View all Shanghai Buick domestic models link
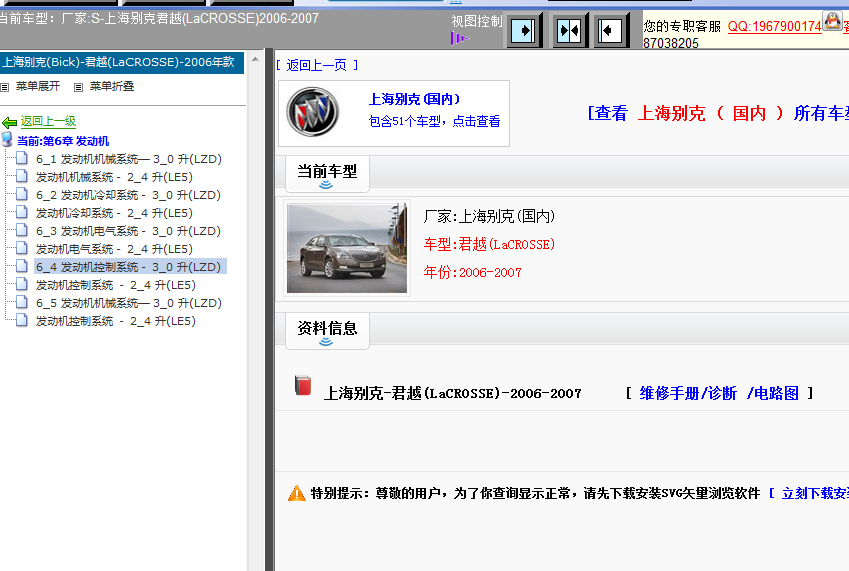 (718, 113)
